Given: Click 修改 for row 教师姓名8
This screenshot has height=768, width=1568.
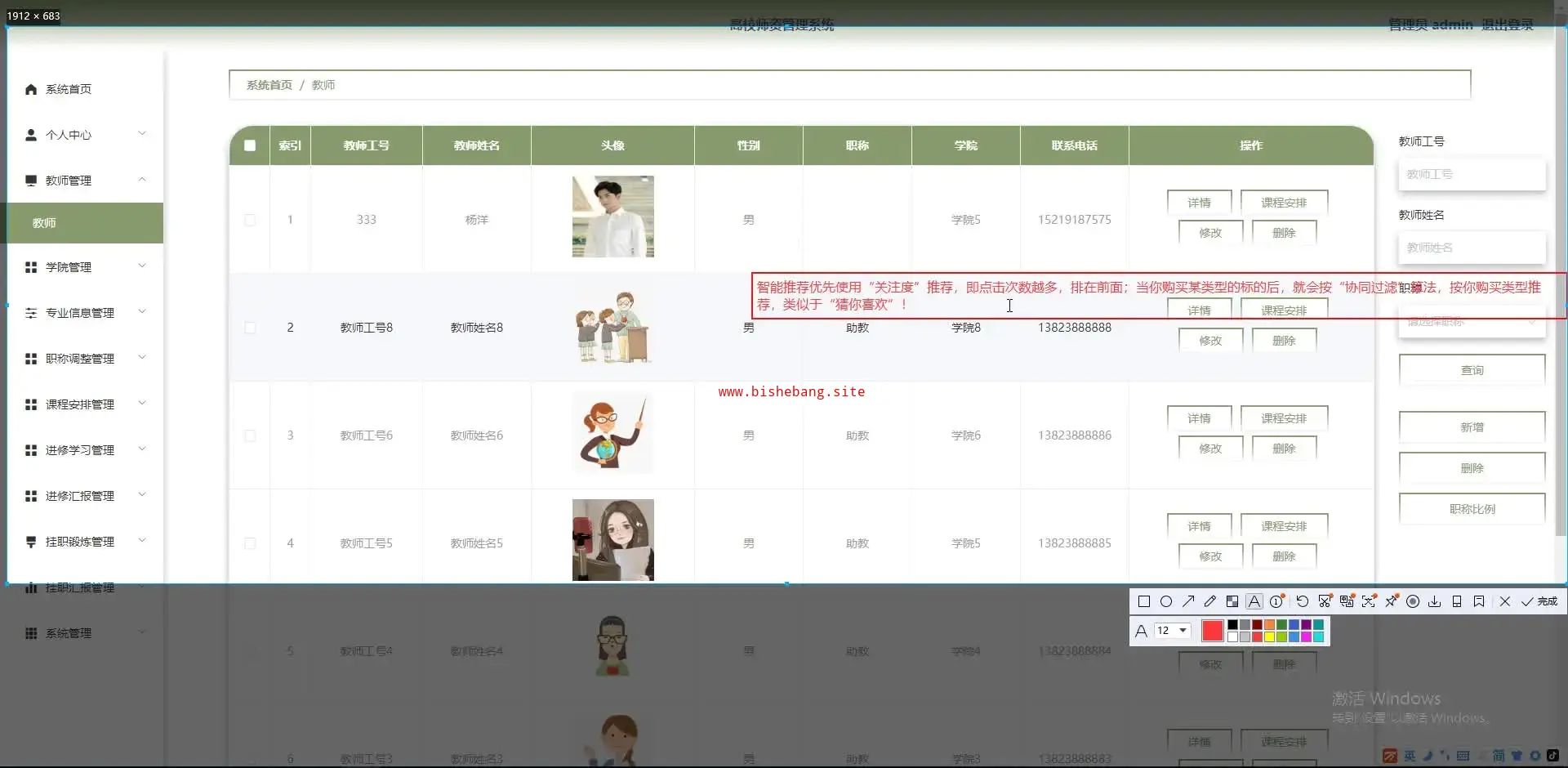Looking at the screenshot, I should 1210,341.
